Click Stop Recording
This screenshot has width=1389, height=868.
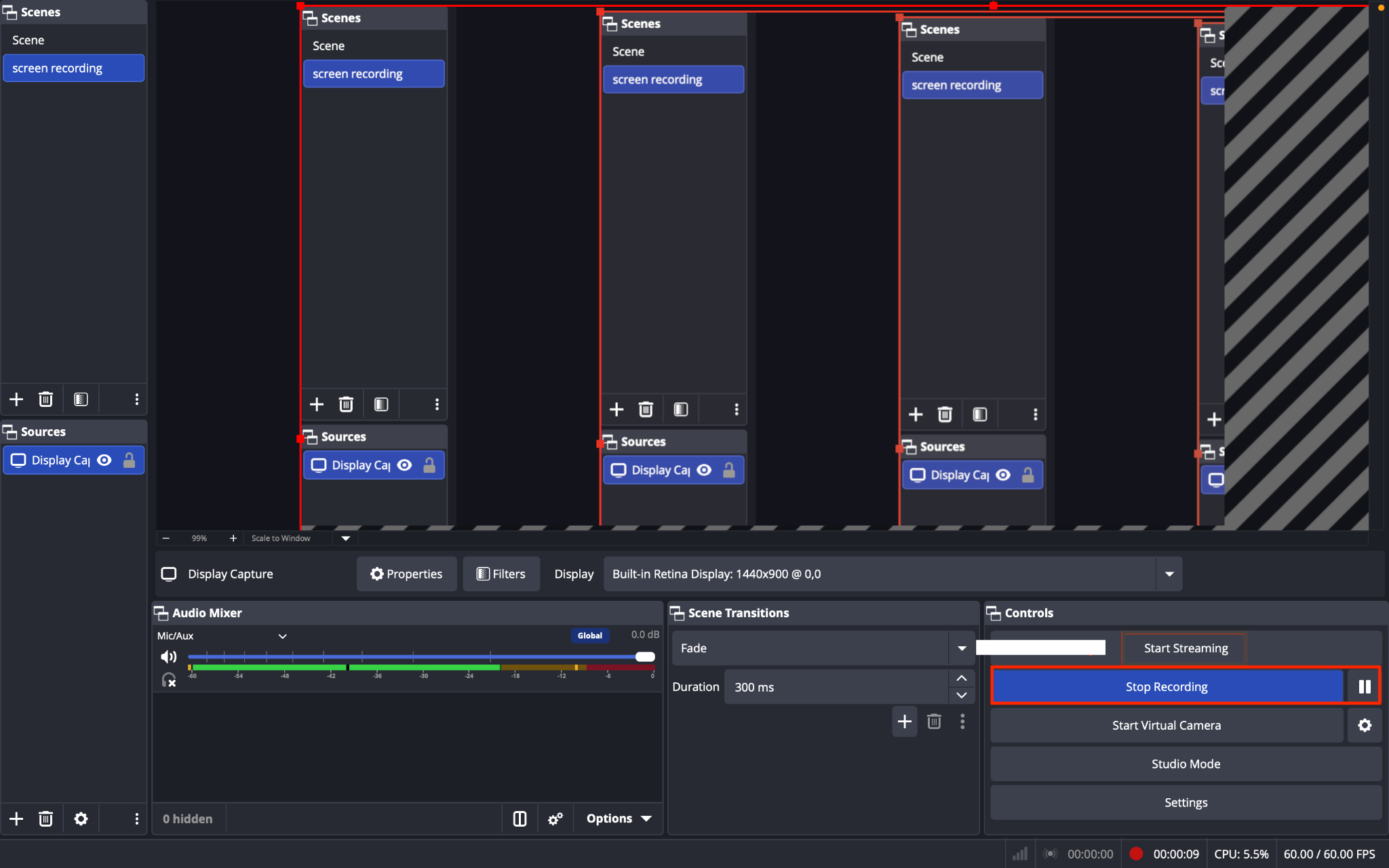click(x=1167, y=687)
